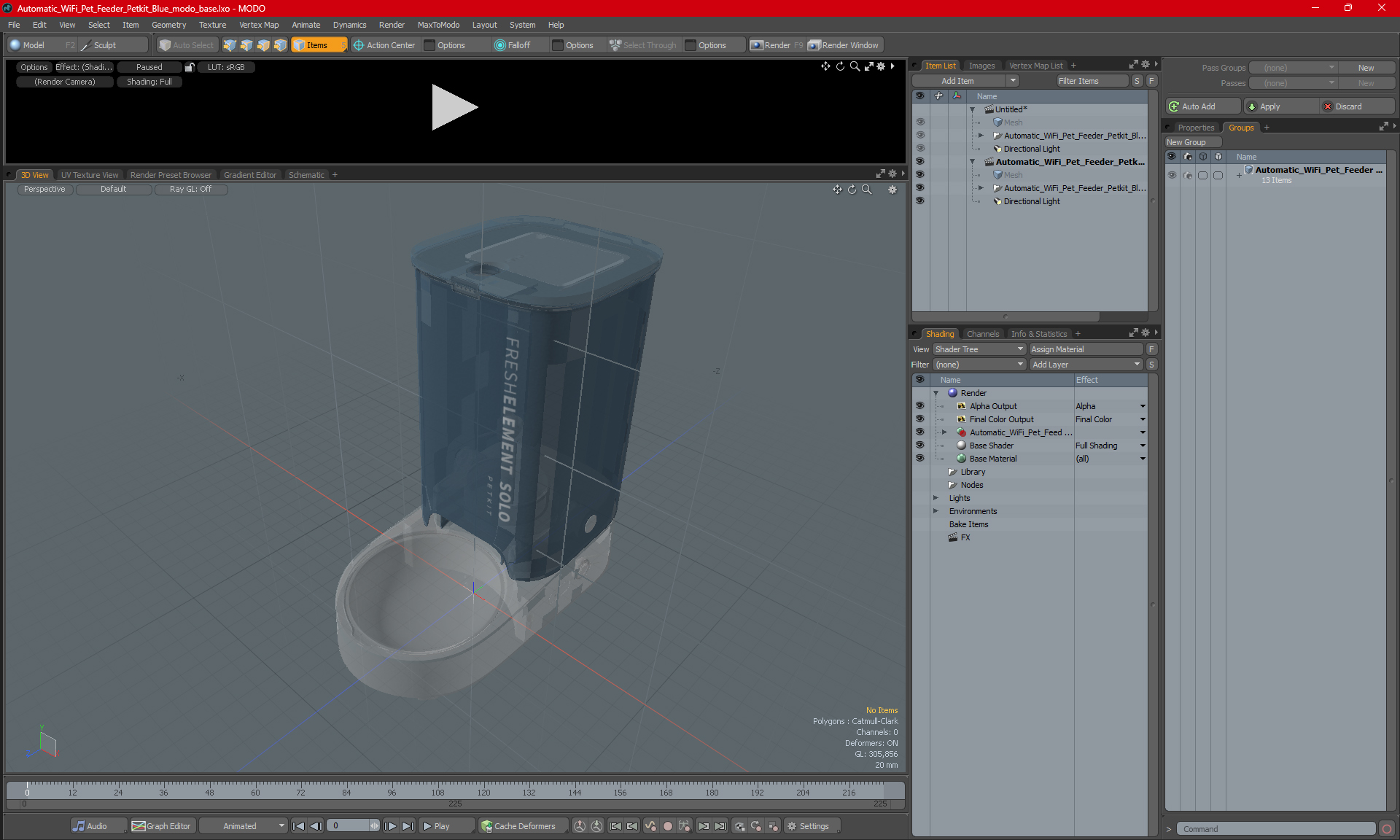Image resolution: width=1400 pixels, height=840 pixels.
Task: Toggle Select Through option
Action: click(643, 45)
